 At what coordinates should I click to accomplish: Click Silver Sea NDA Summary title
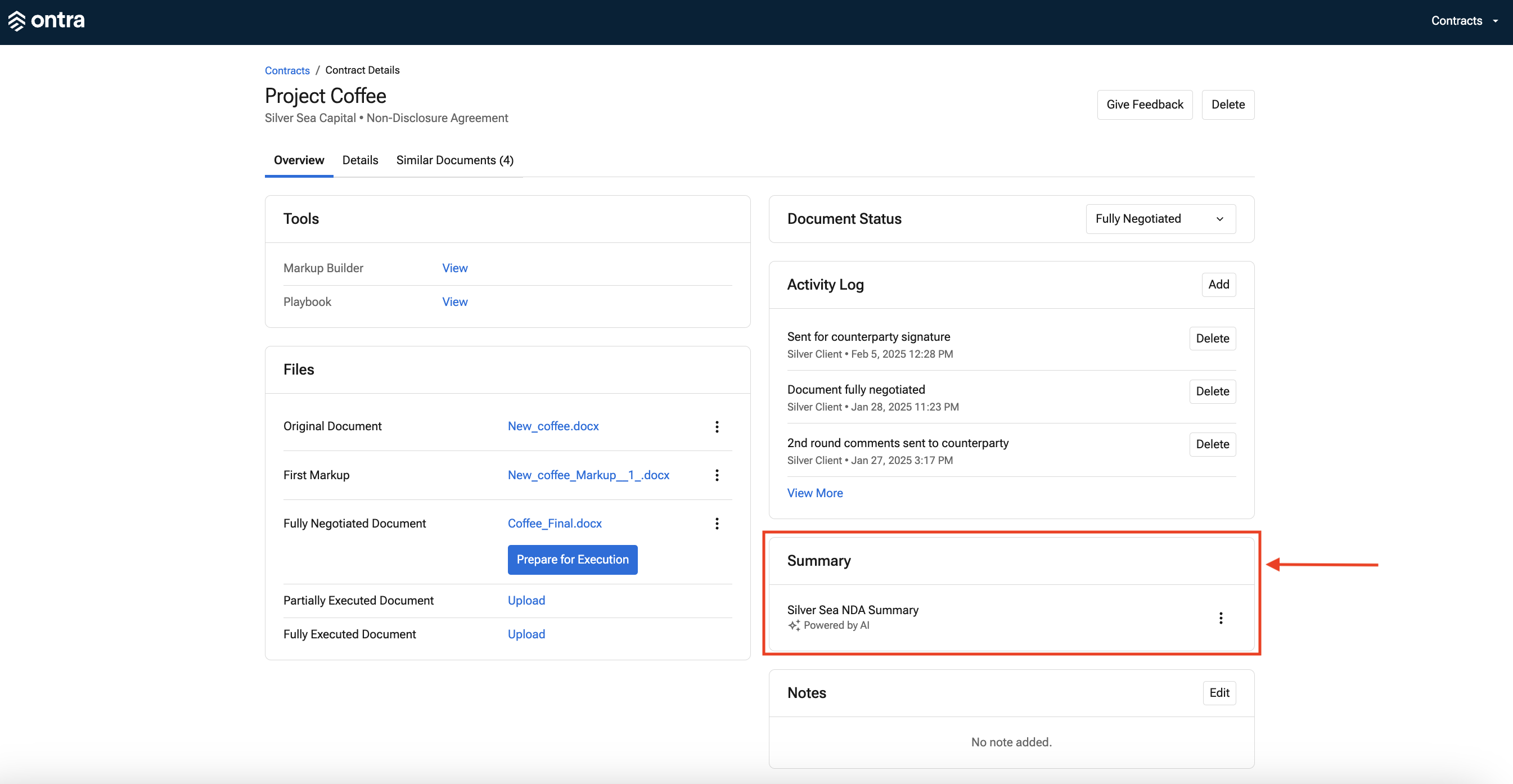tap(852, 610)
